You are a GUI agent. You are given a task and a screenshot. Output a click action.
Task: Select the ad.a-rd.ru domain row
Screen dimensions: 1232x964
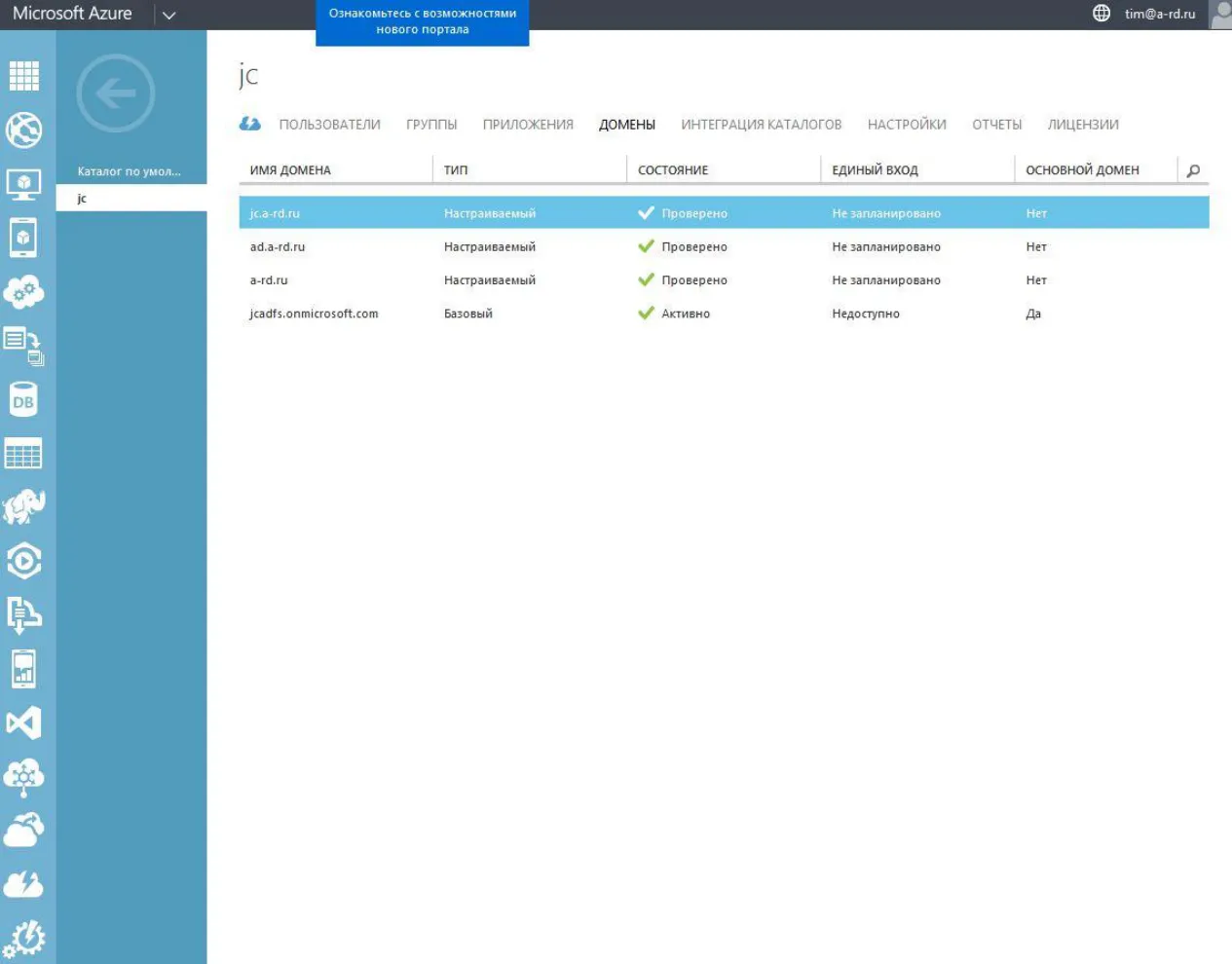click(724, 247)
